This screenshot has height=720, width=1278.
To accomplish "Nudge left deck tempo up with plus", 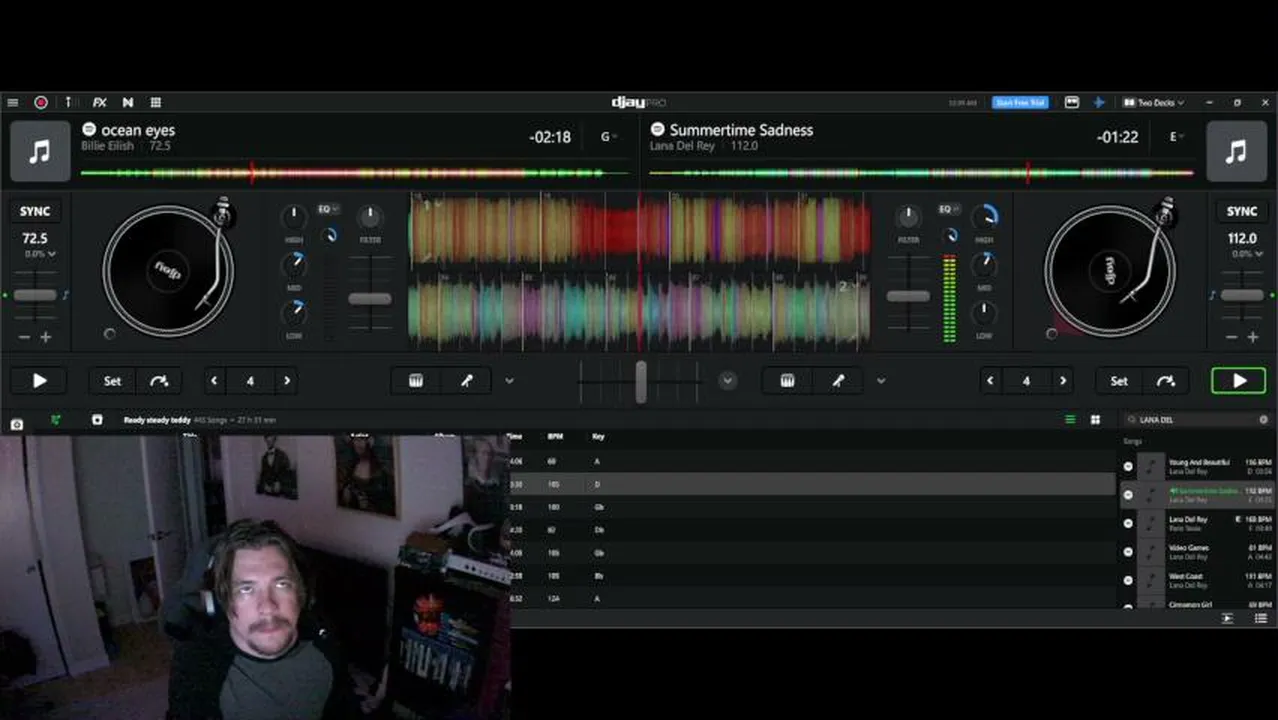I will tap(46, 337).
